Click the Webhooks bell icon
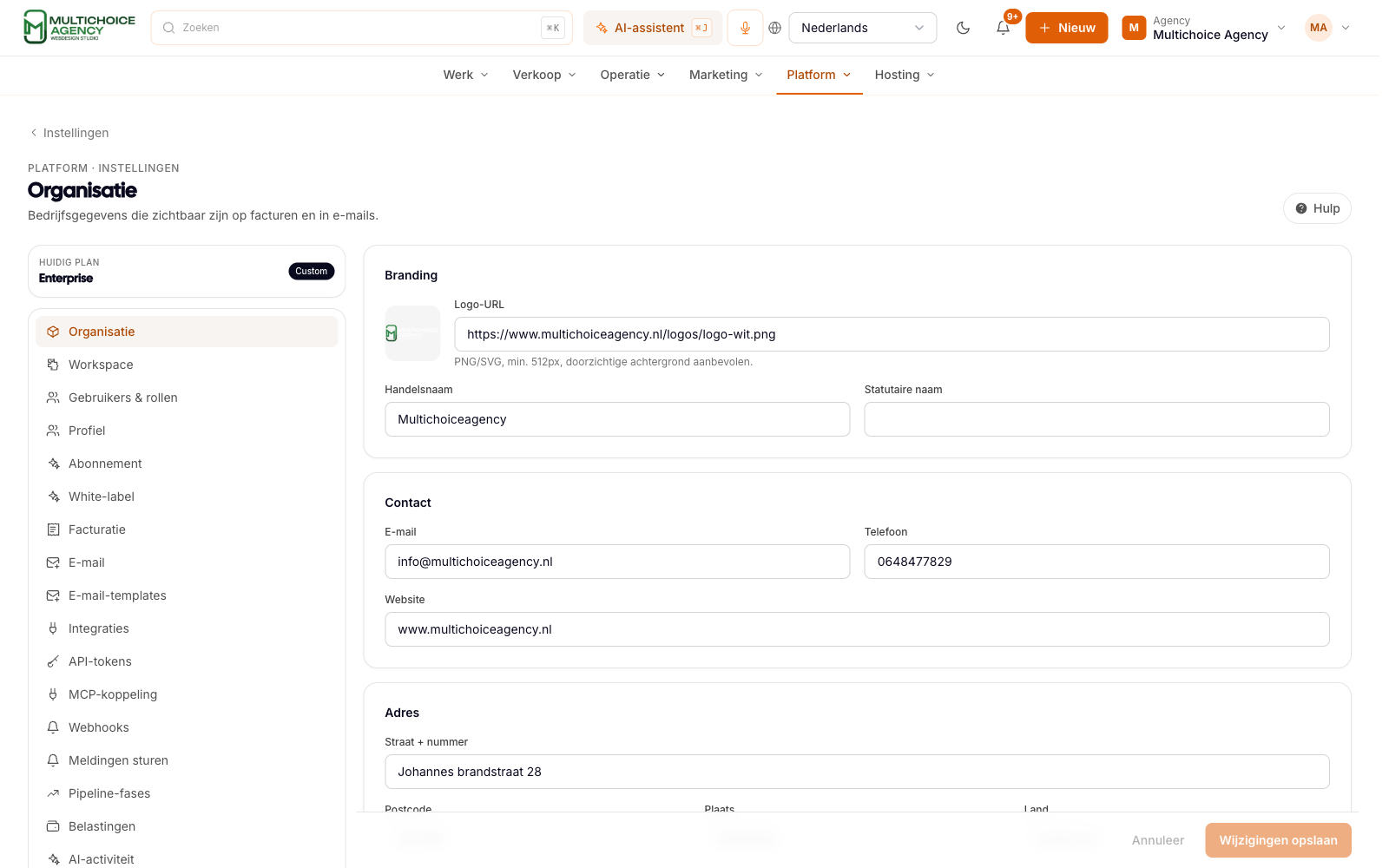This screenshot has width=1389, height=868. [53, 727]
